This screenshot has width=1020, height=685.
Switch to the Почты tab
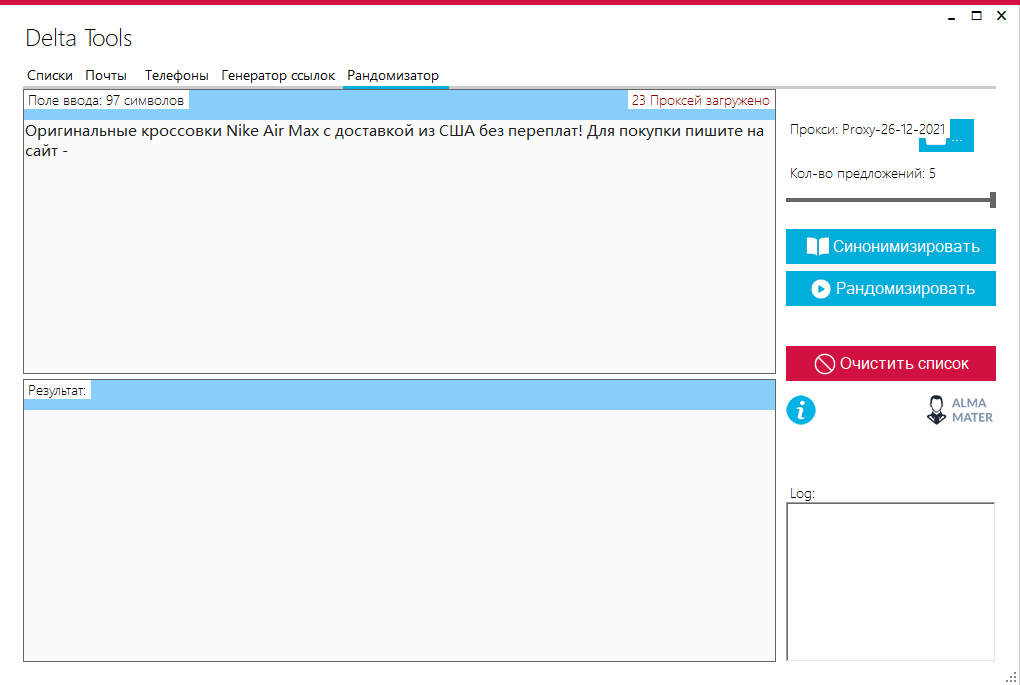point(106,75)
